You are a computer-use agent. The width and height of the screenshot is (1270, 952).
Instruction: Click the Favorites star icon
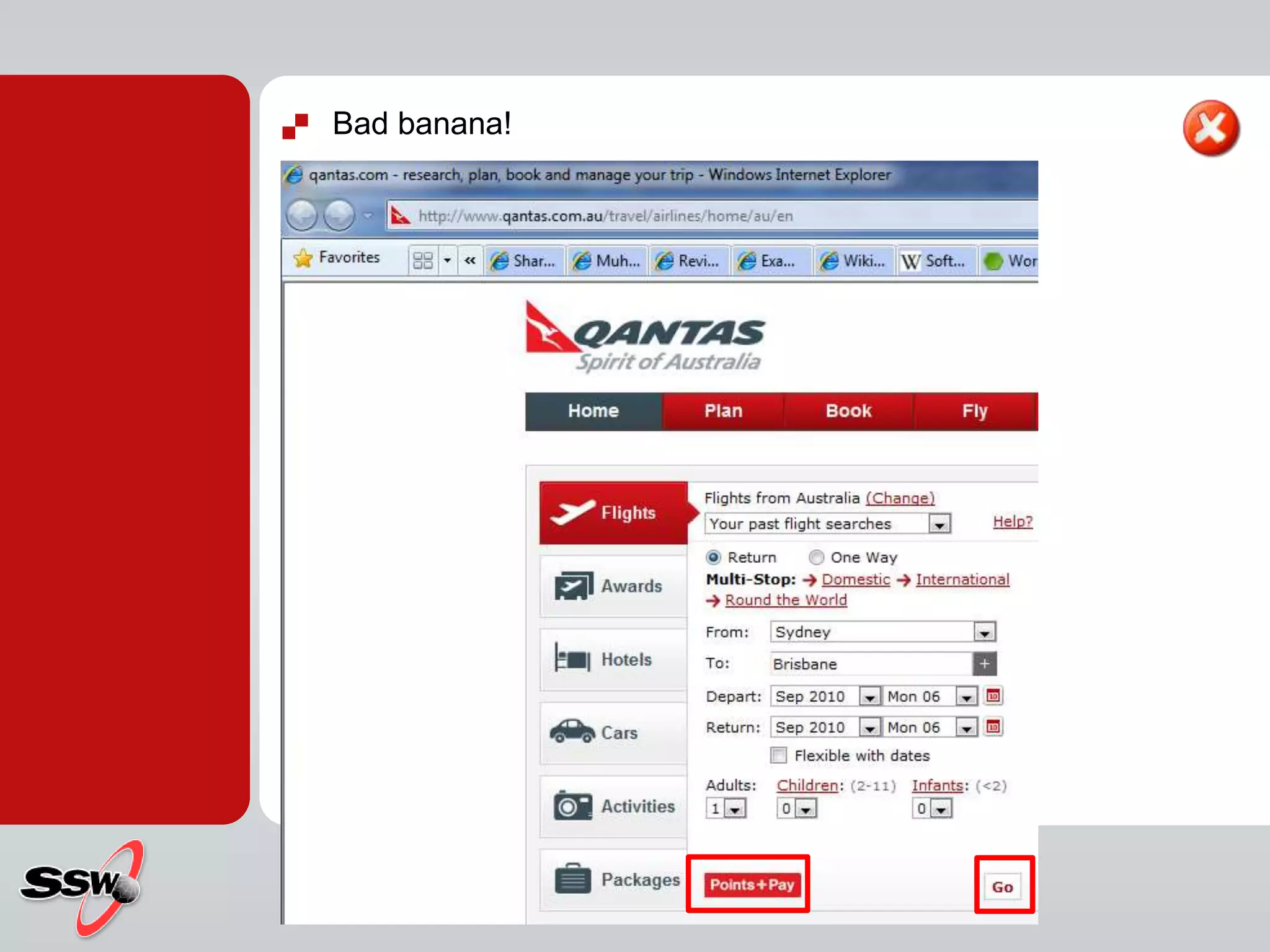(303, 258)
